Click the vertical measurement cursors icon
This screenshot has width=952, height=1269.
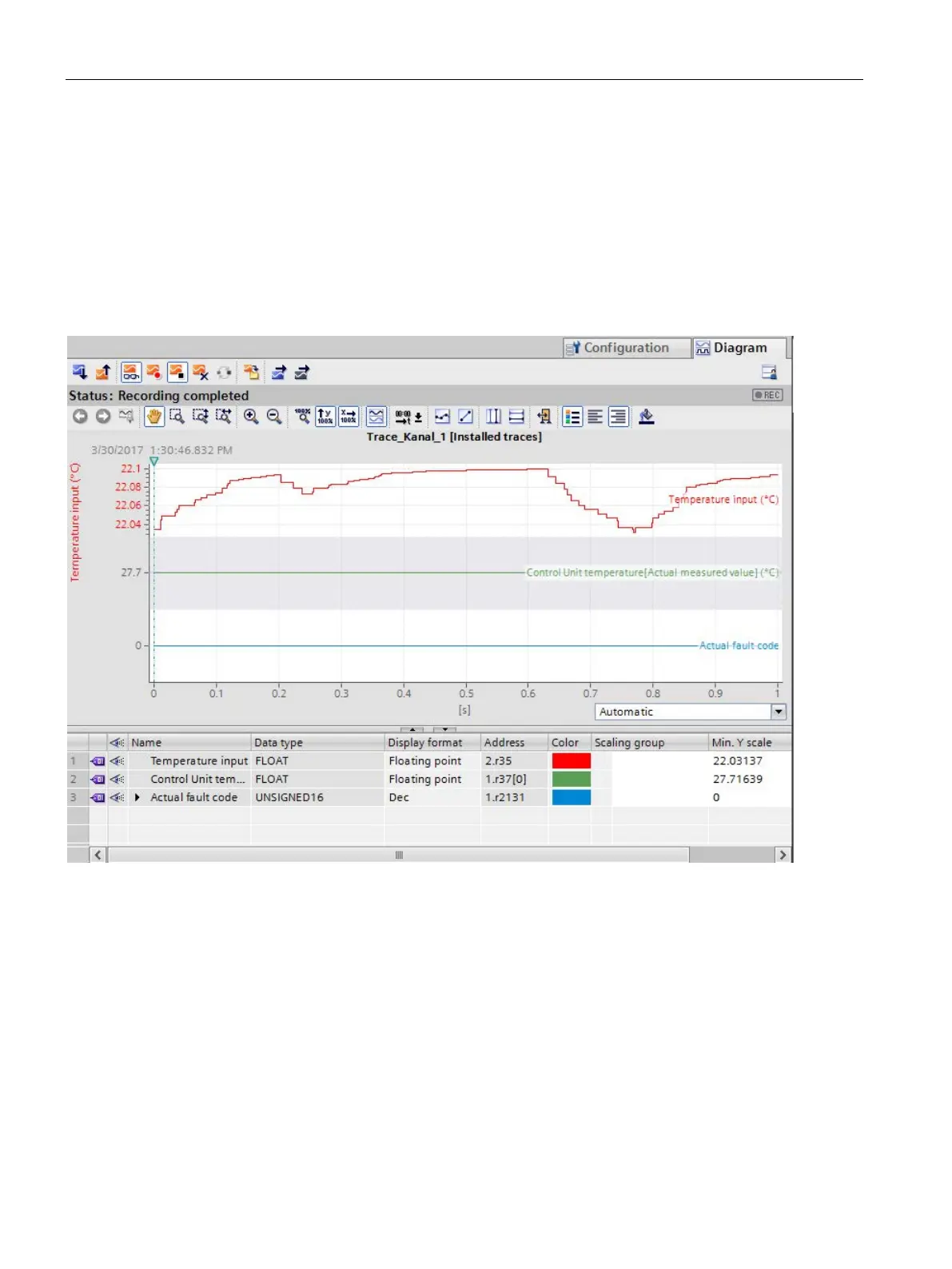click(493, 417)
